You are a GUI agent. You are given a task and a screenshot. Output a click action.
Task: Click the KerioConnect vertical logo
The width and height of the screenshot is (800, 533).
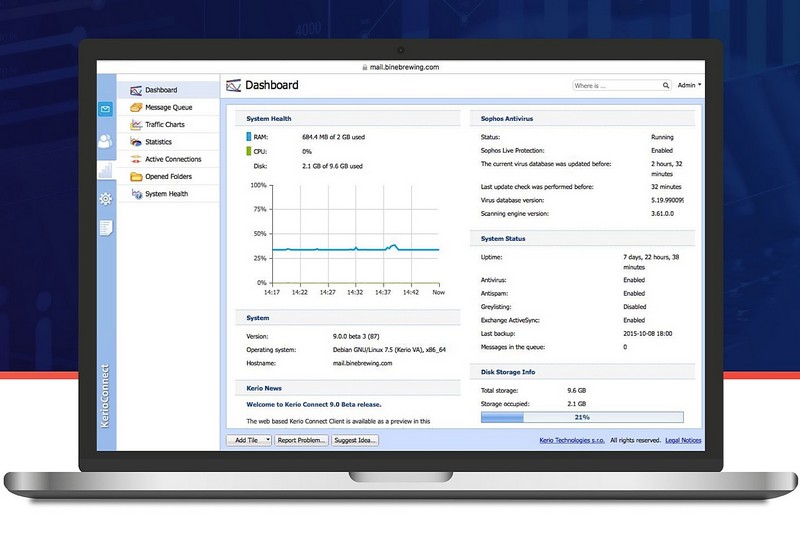(105, 396)
